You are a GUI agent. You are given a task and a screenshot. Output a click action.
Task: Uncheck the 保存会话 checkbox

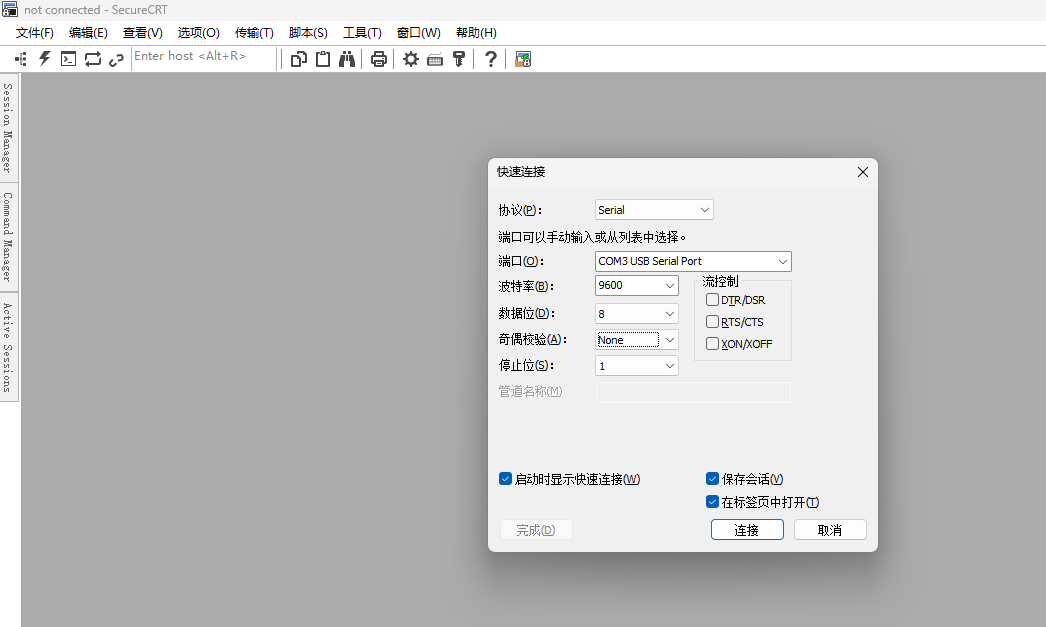coord(712,478)
